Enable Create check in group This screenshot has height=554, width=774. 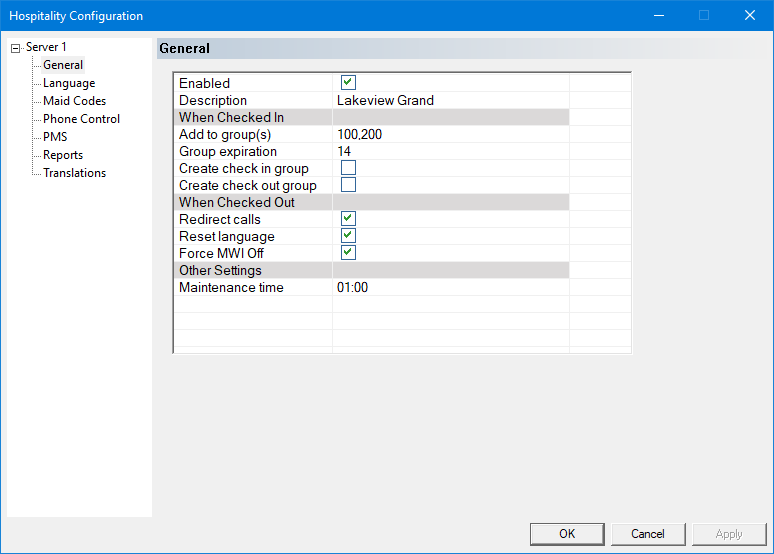[x=348, y=168]
